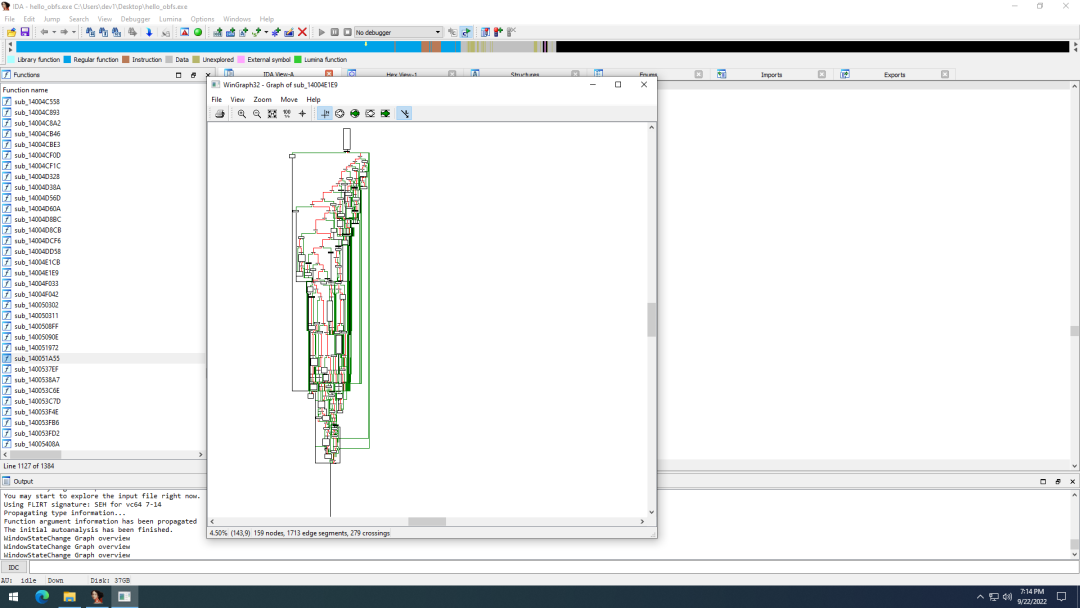Click the green circle icon in IDA toolbar
1080x608 pixels.
tap(198, 32)
